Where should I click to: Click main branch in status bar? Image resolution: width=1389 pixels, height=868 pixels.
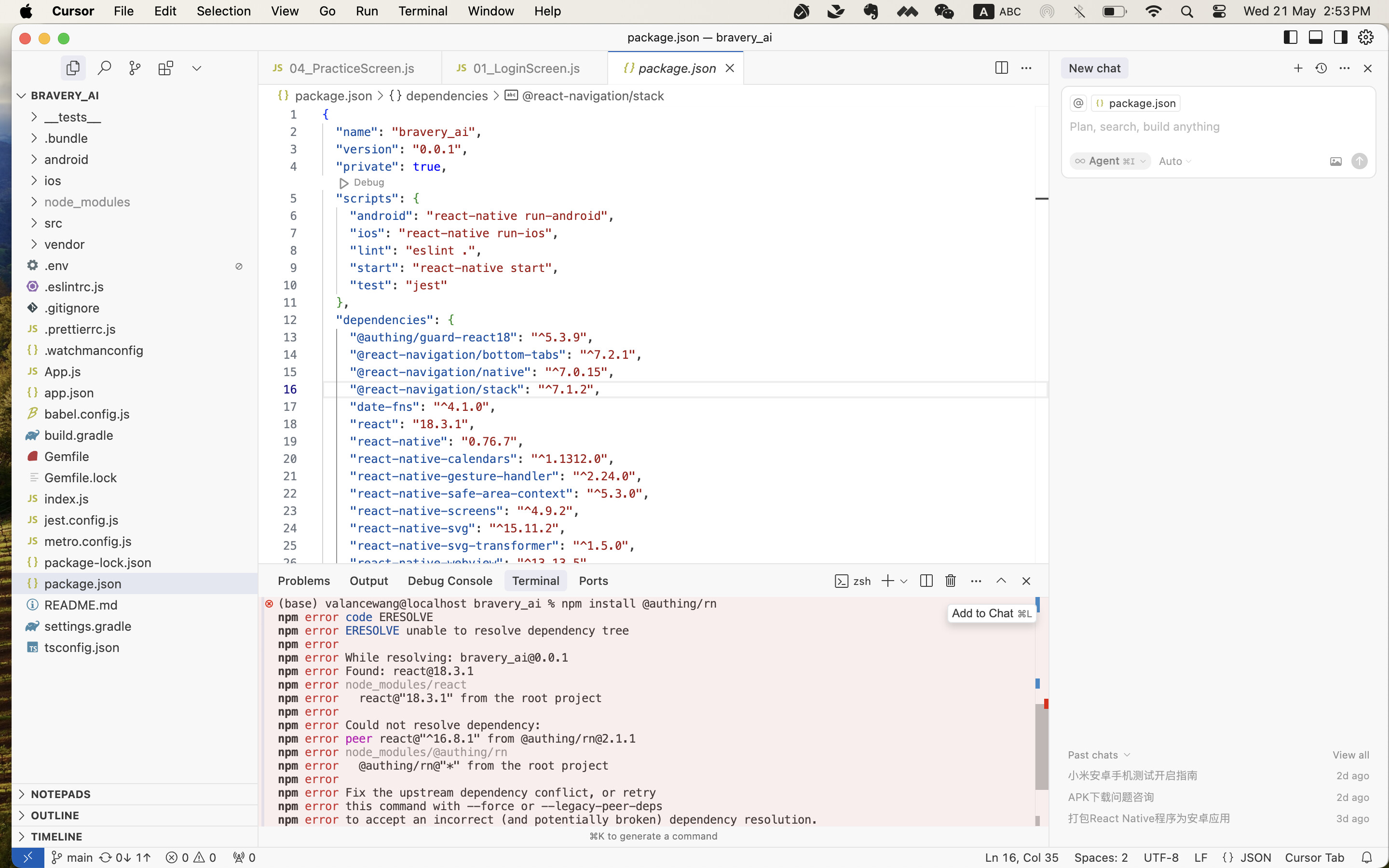(72, 858)
